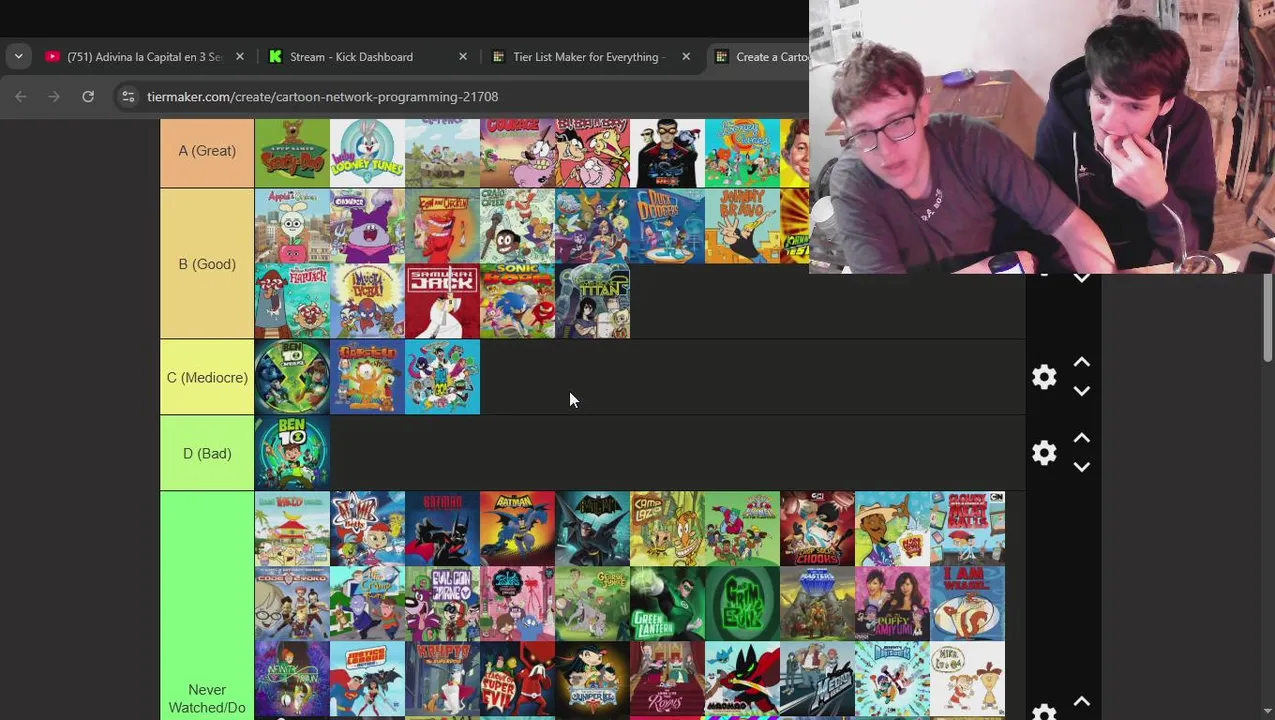Select the Ben 10 thumbnail in D tier
The height and width of the screenshot is (720, 1275).
pos(292,453)
